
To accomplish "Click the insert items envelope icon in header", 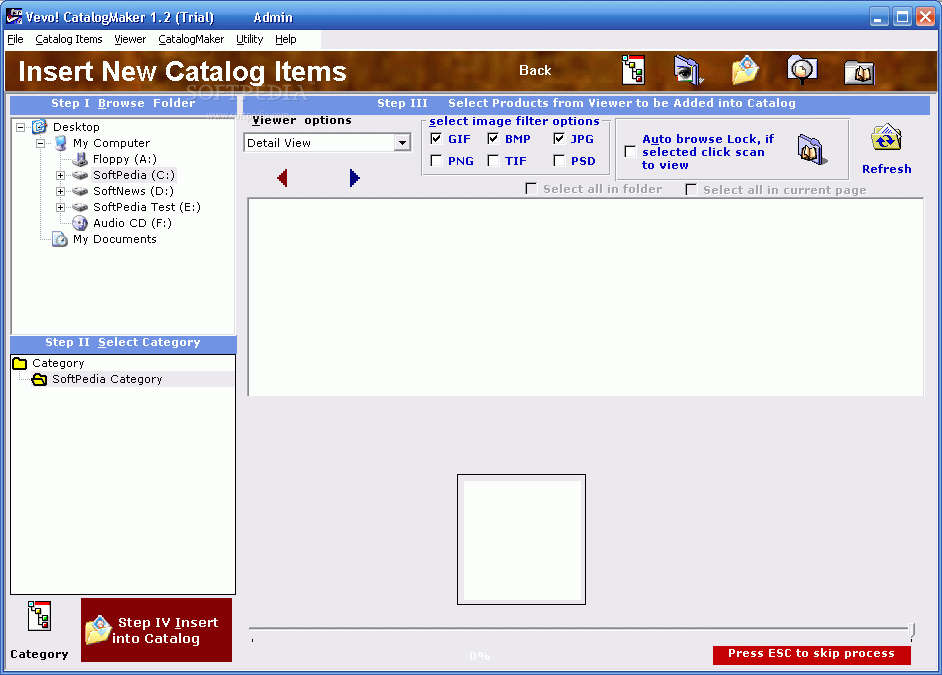I will 745,70.
